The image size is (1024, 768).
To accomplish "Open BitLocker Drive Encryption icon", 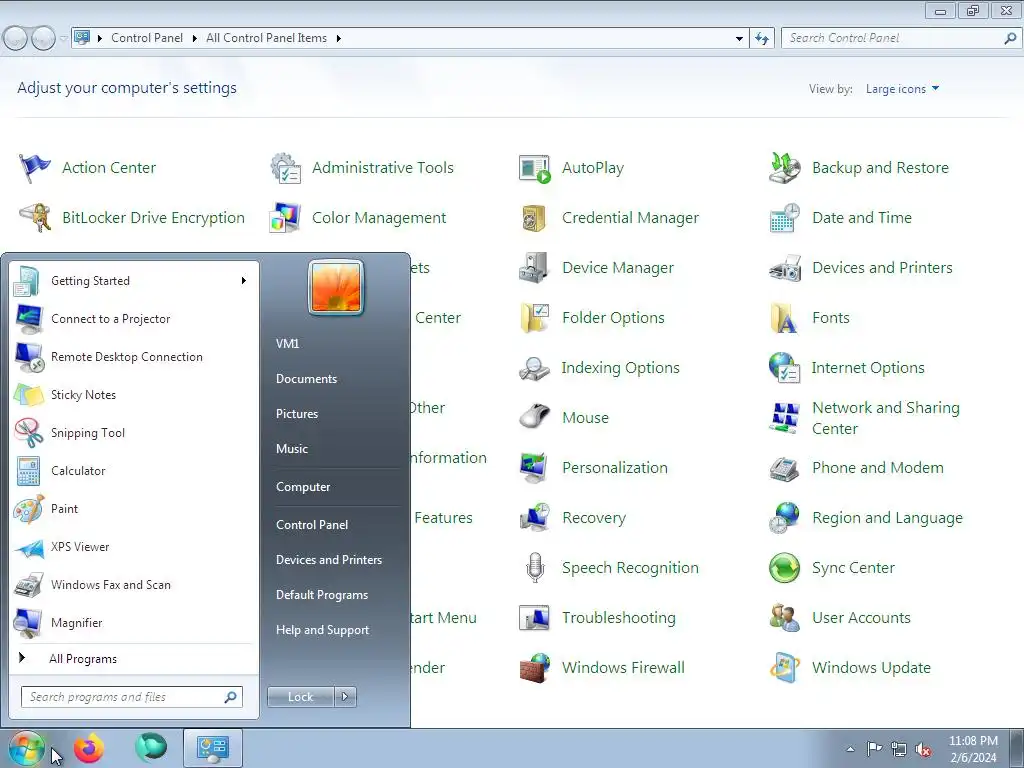I will click(35, 217).
